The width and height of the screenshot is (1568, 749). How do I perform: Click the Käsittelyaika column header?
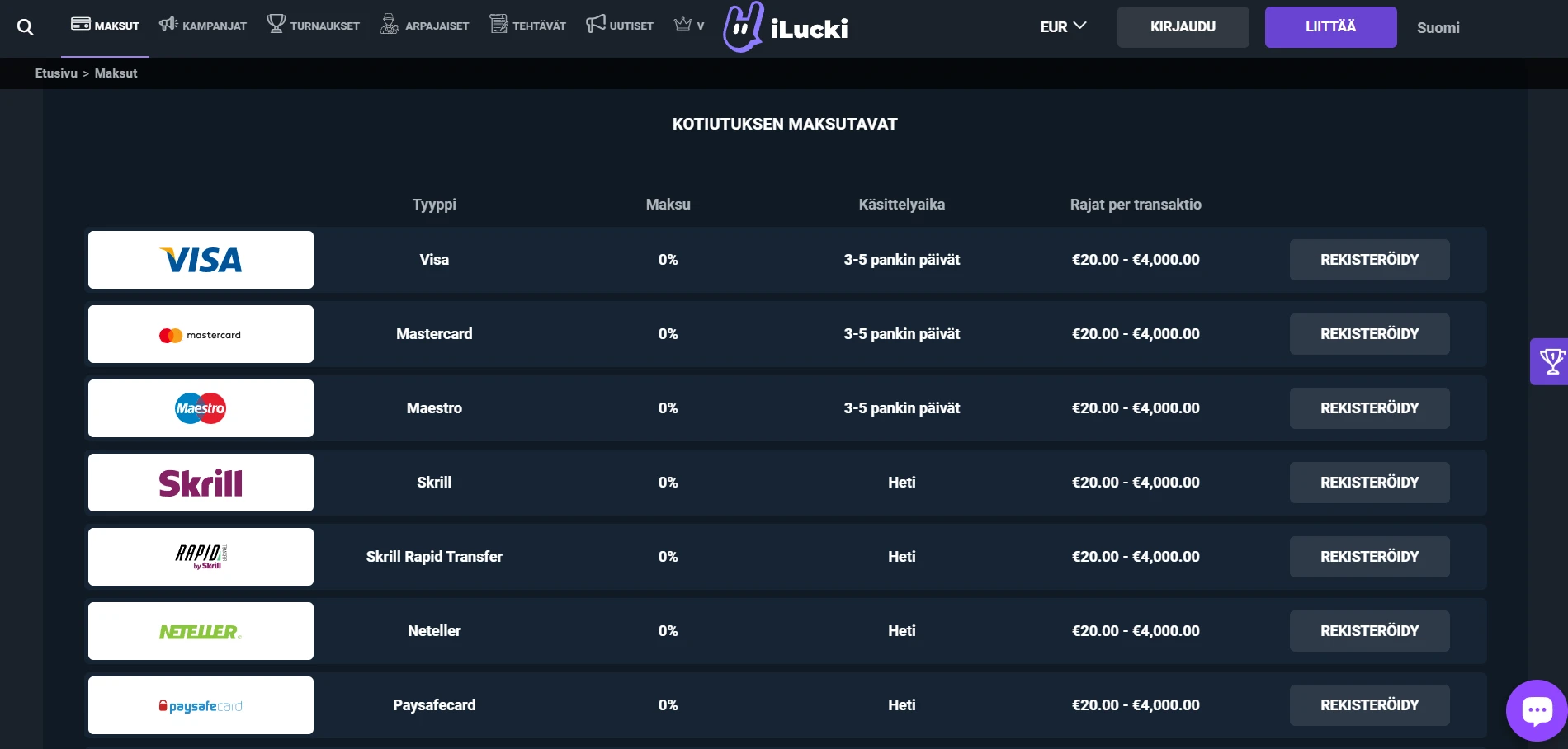tap(901, 205)
